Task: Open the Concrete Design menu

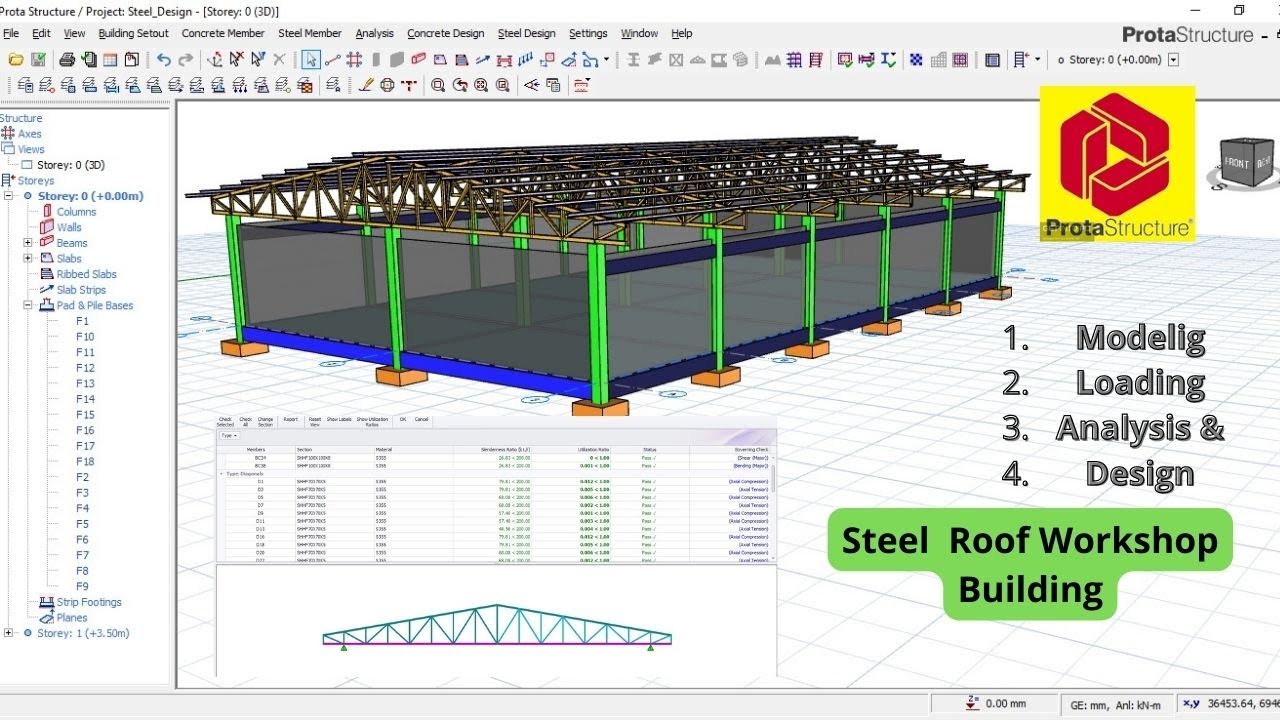Action: tap(446, 33)
